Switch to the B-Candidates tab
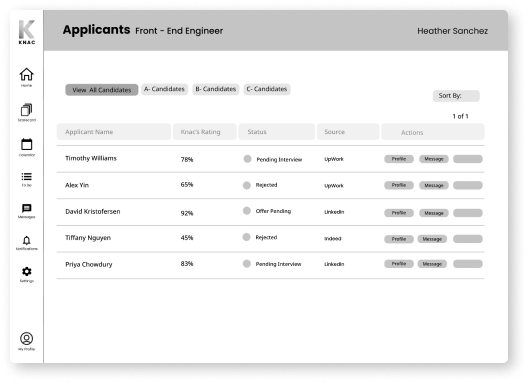Image resolution: width=528 pixels, height=383 pixels. [x=216, y=89]
